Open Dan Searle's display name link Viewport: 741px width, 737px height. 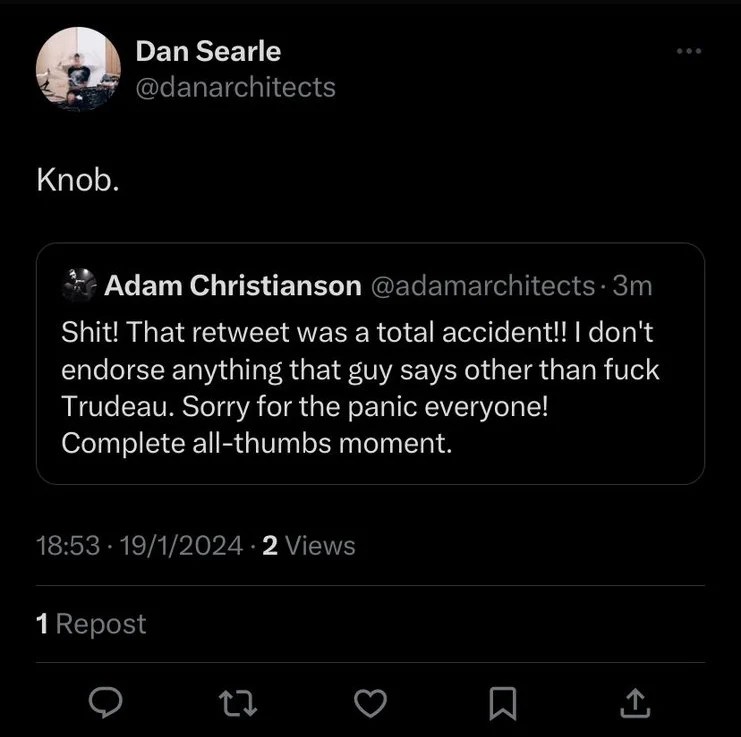pos(208,50)
